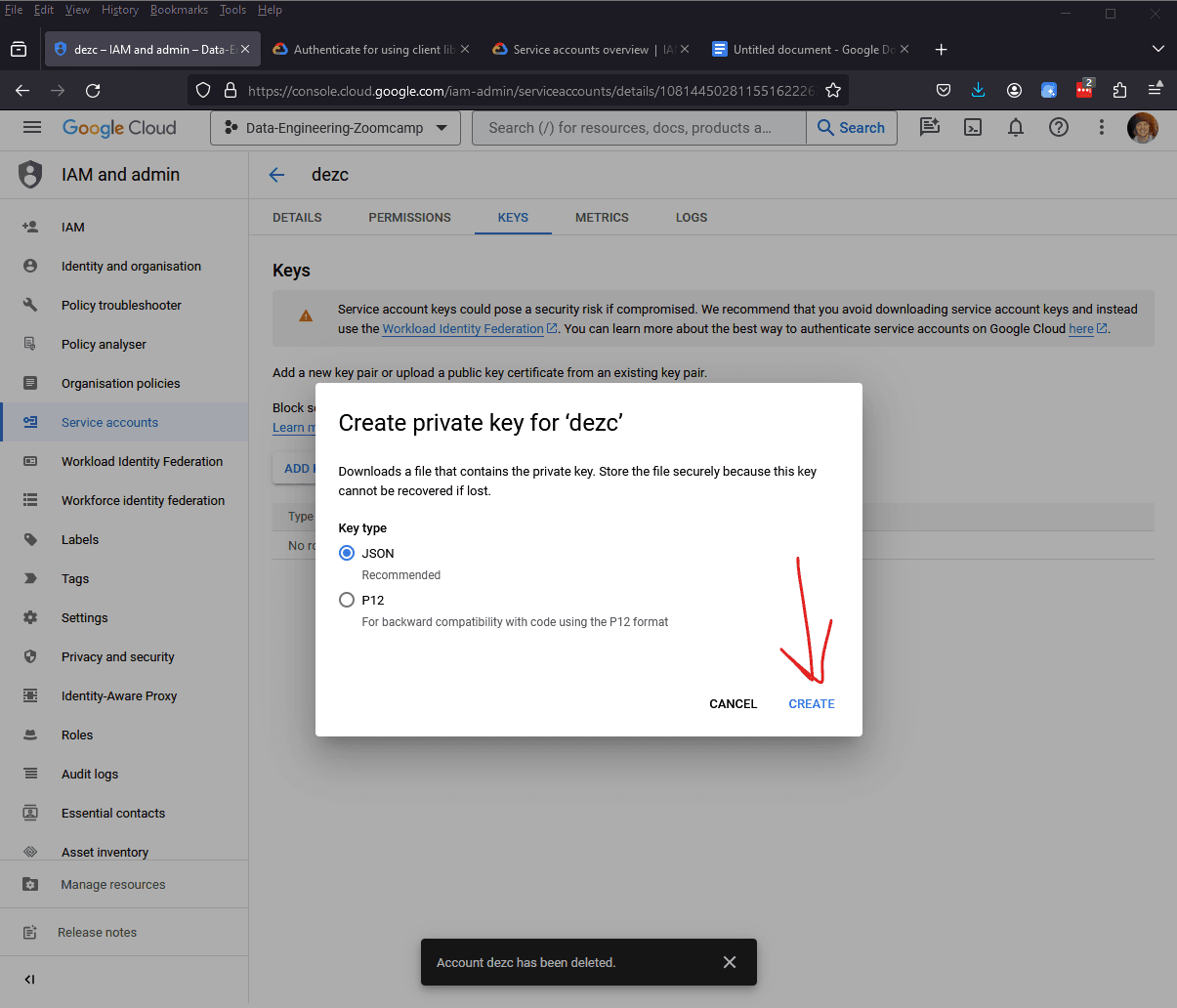This screenshot has height=1008, width=1177.
Task: Switch to 'Untitled document - Google Docs' tab
Action: coord(811,49)
